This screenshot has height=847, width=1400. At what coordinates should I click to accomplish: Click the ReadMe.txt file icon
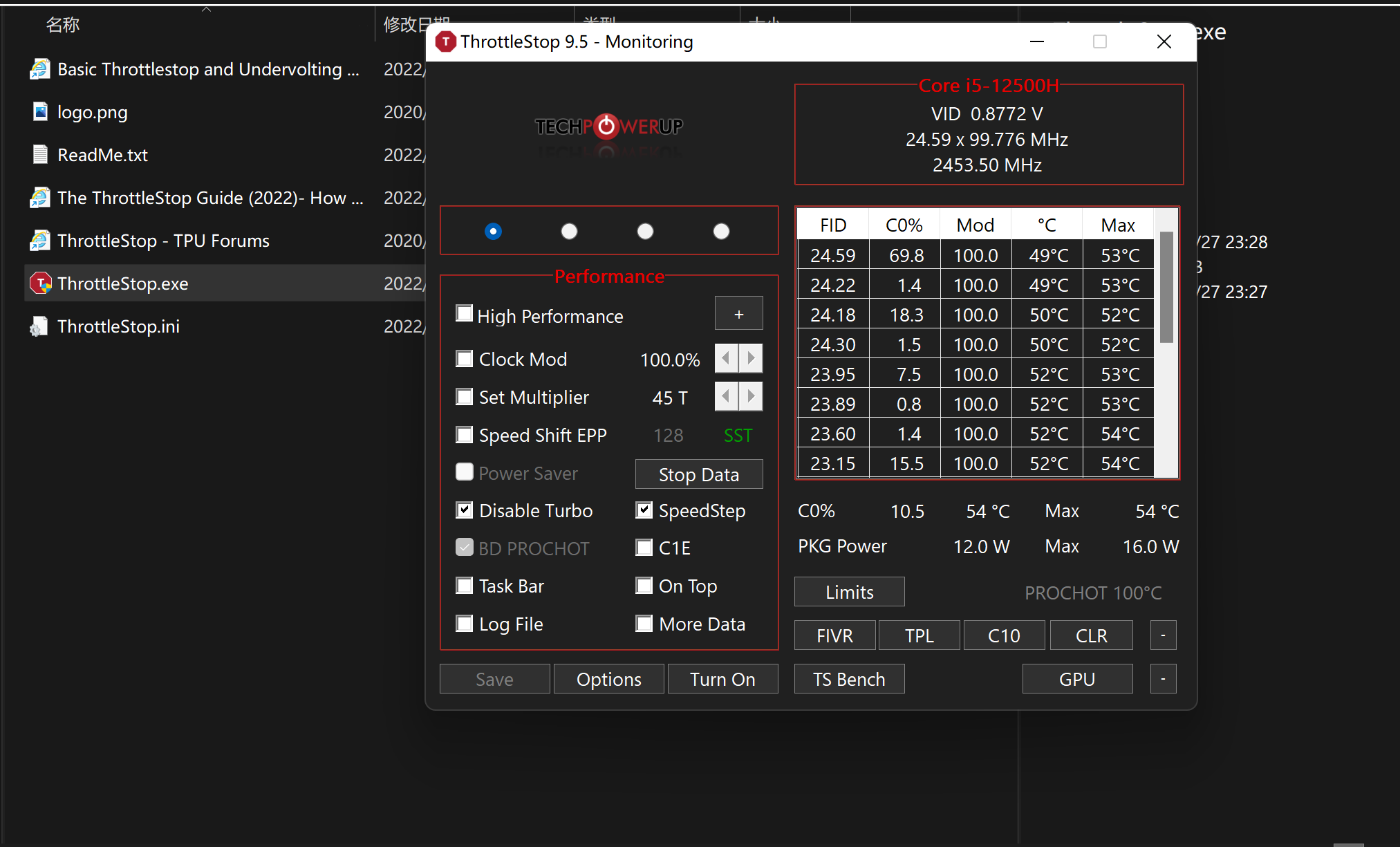[40, 155]
